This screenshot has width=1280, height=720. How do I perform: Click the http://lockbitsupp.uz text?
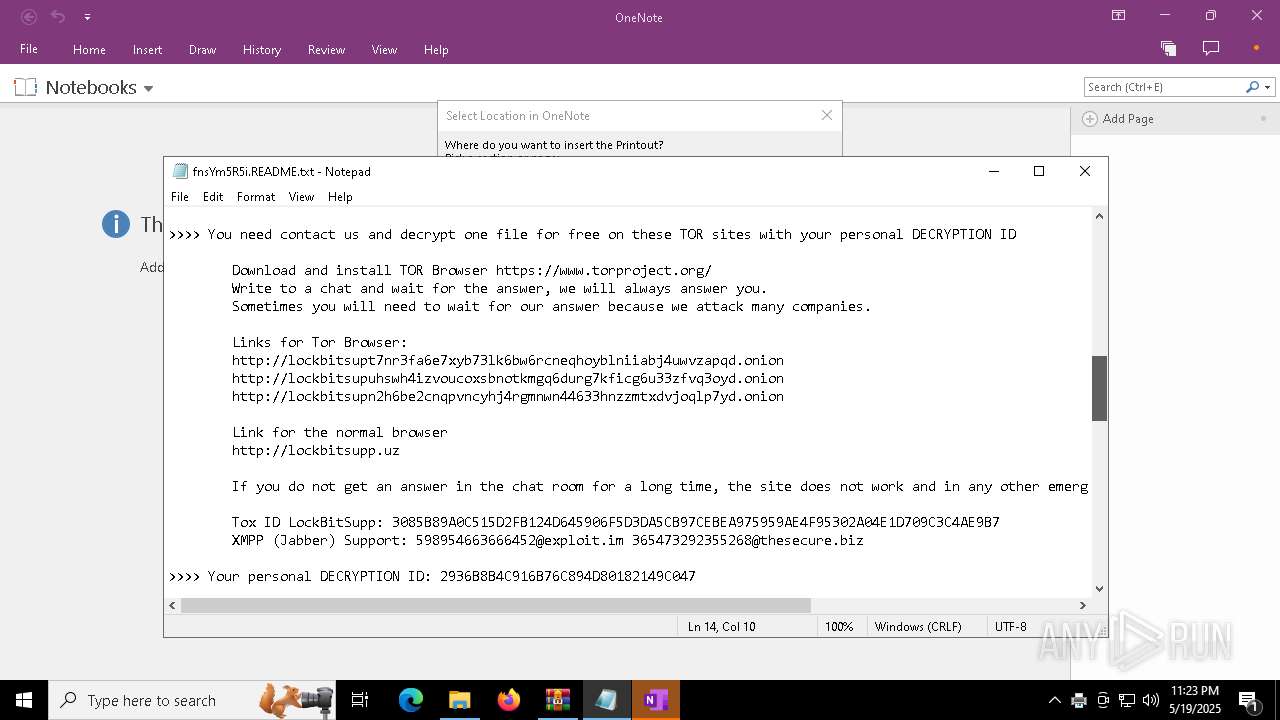[x=316, y=450]
